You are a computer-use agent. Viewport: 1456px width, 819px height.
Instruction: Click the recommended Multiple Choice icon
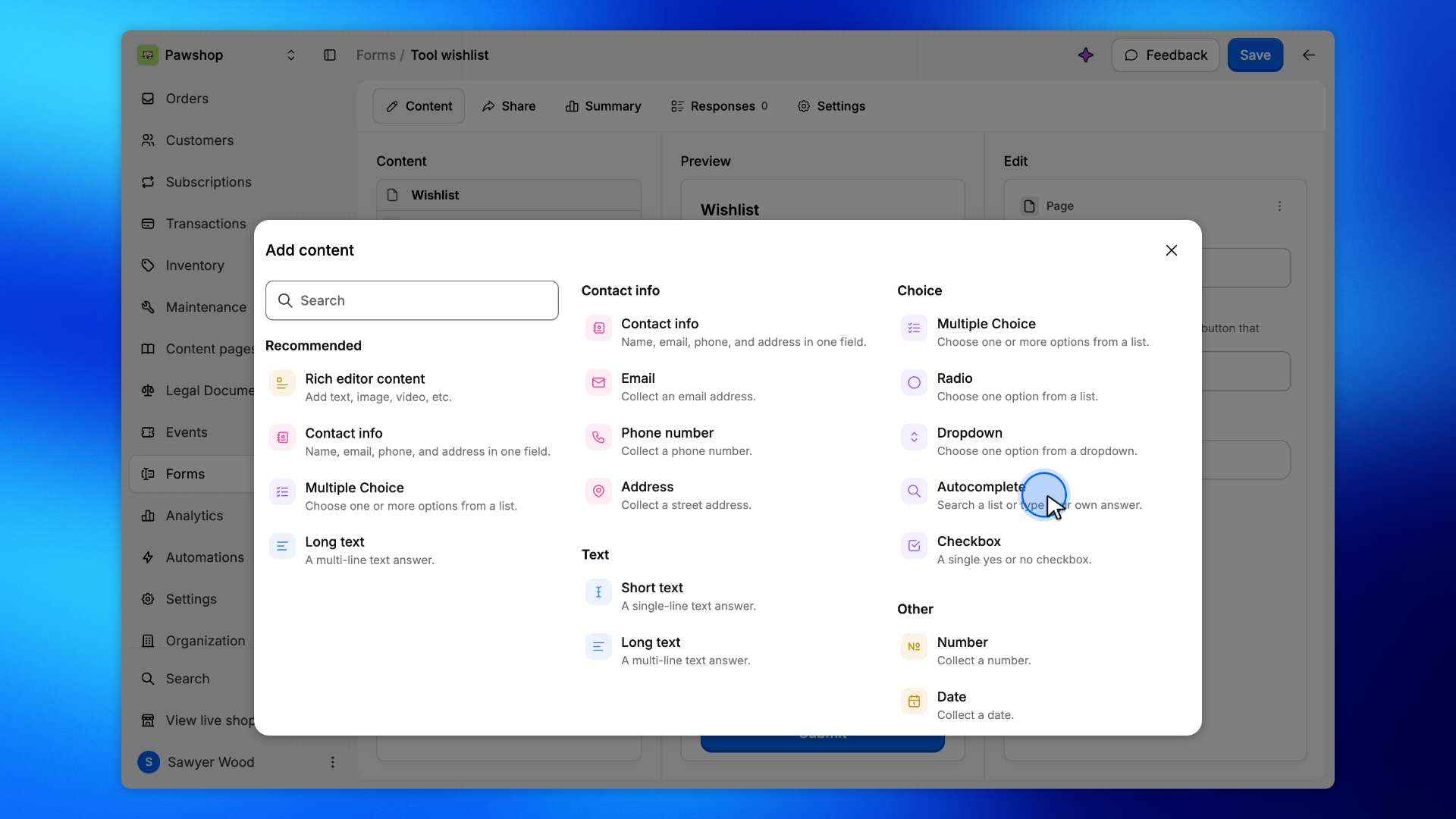pos(282,492)
